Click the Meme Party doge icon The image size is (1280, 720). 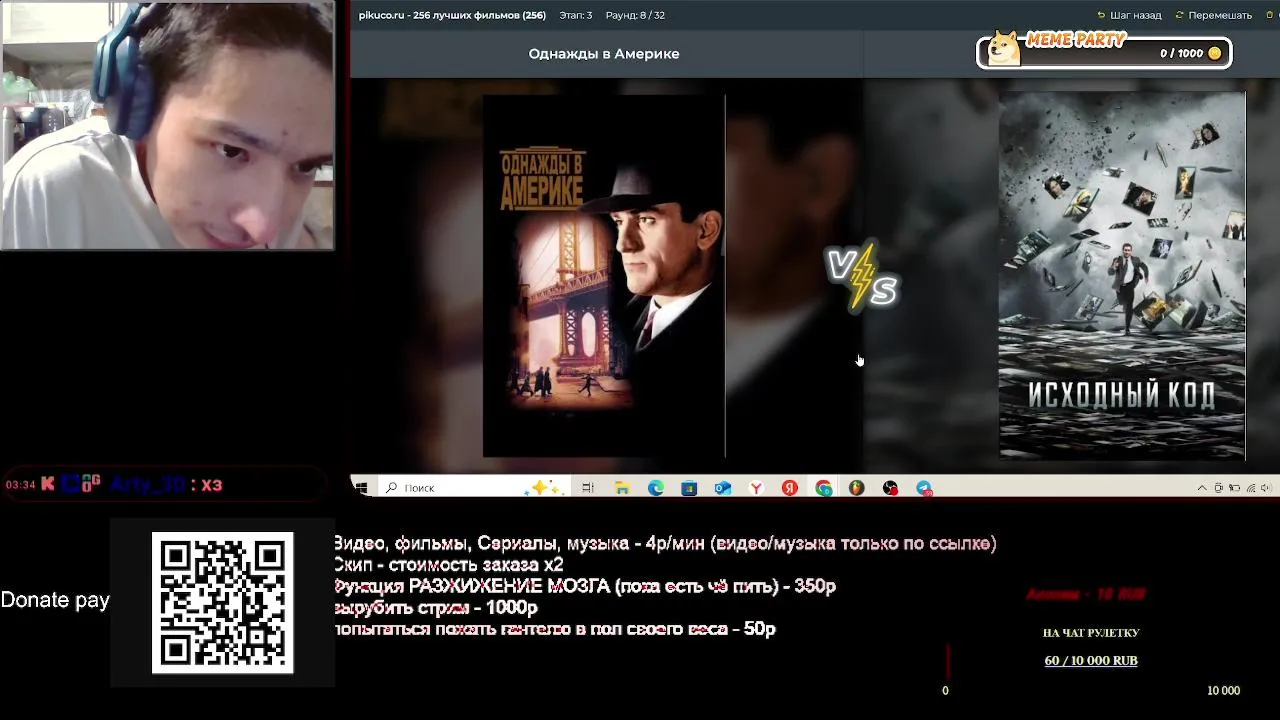pos(1004,49)
